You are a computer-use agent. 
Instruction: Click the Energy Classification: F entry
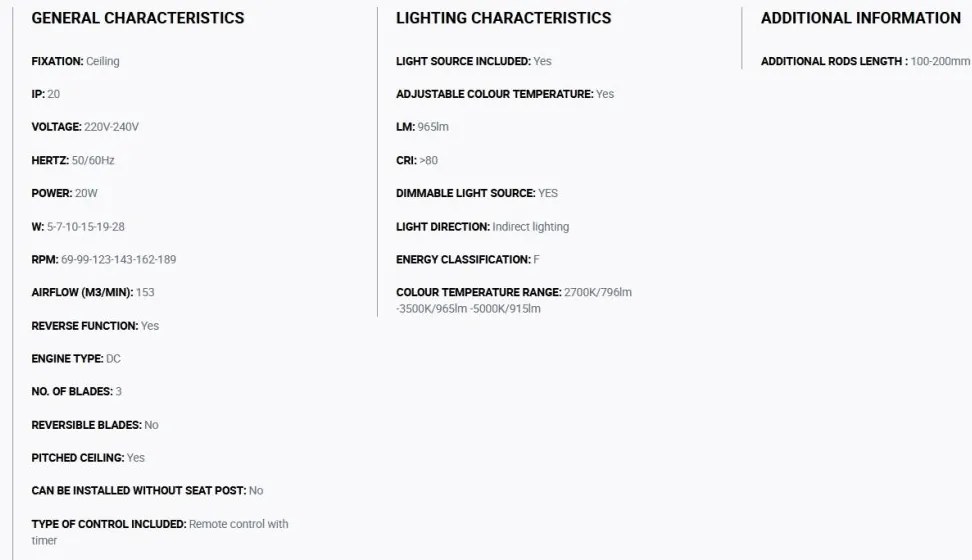pos(468,260)
